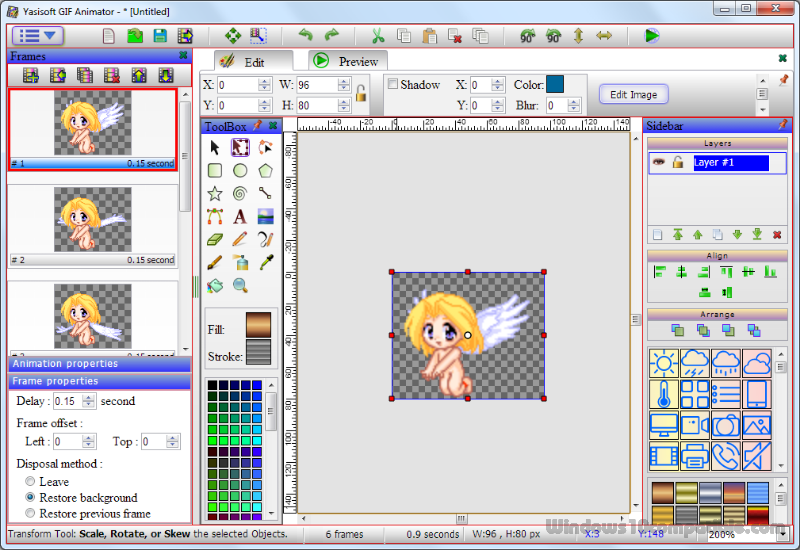Expand the Animation properties section
This screenshot has height=550, width=800.
tap(99, 364)
